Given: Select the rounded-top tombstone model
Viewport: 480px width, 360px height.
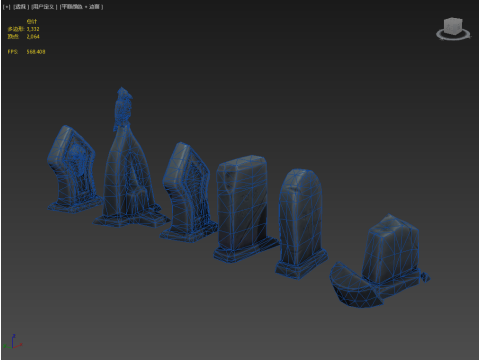Looking at the screenshot, I should pyautogui.click(x=301, y=223).
